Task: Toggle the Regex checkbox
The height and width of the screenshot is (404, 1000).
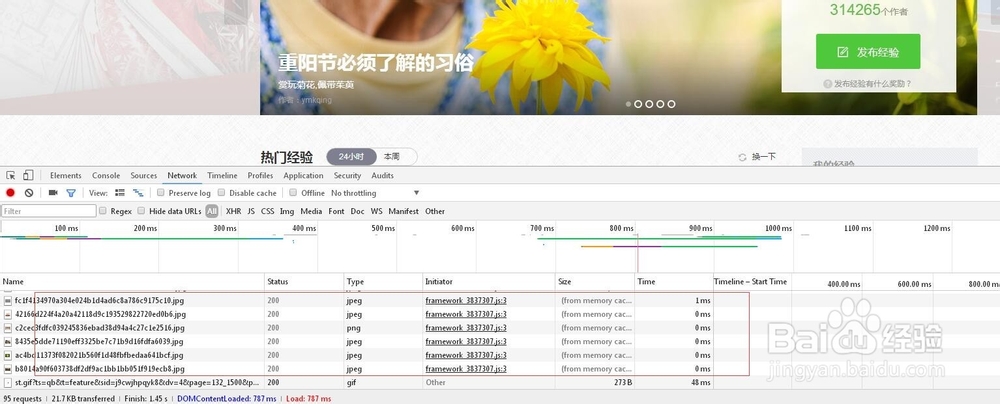Action: (103, 211)
